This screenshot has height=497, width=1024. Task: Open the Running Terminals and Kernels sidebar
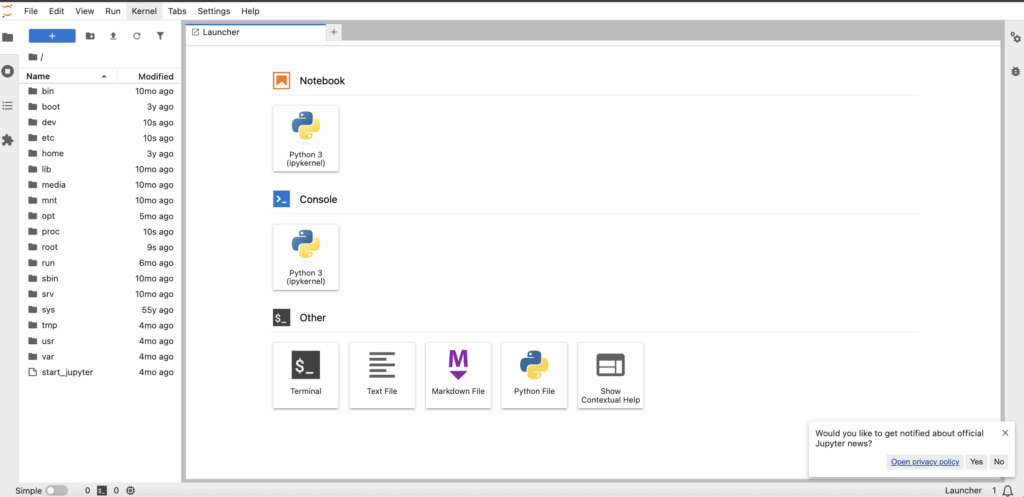click(8, 71)
